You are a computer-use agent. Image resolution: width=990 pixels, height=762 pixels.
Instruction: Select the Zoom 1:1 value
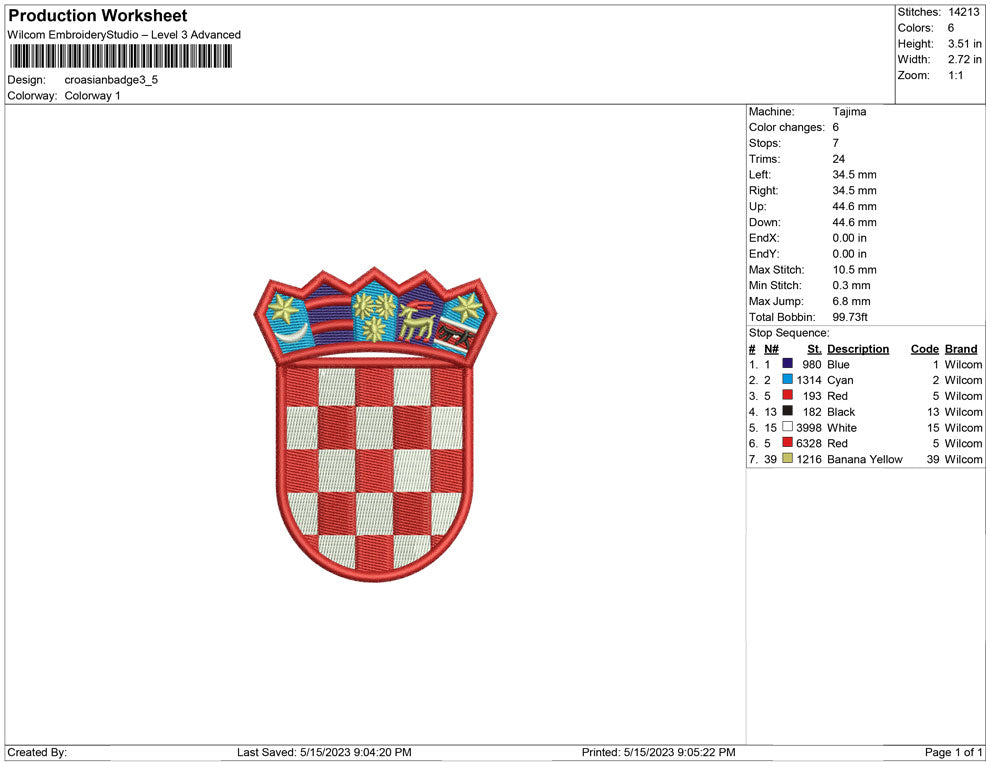click(953, 75)
